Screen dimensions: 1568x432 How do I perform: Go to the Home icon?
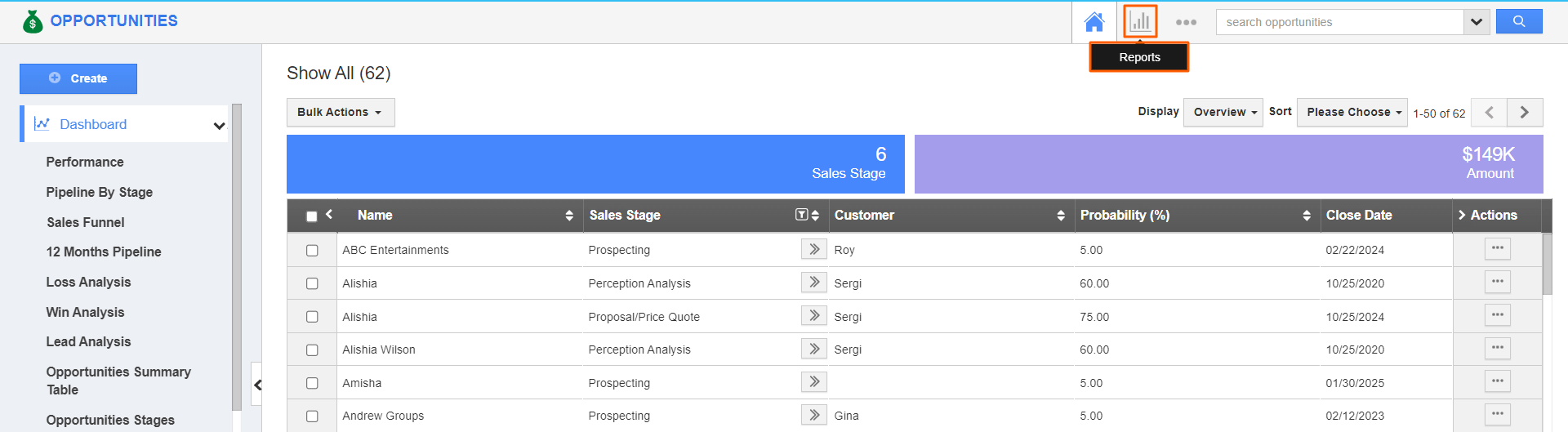[x=1094, y=22]
